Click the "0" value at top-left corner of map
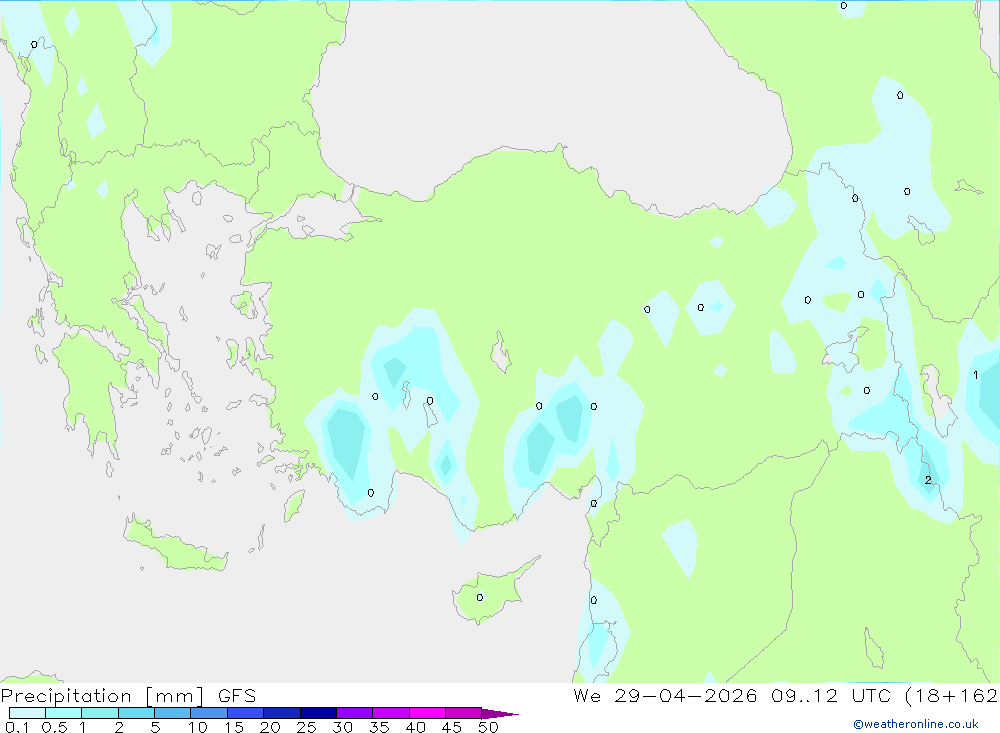The width and height of the screenshot is (1000, 733). [34, 45]
